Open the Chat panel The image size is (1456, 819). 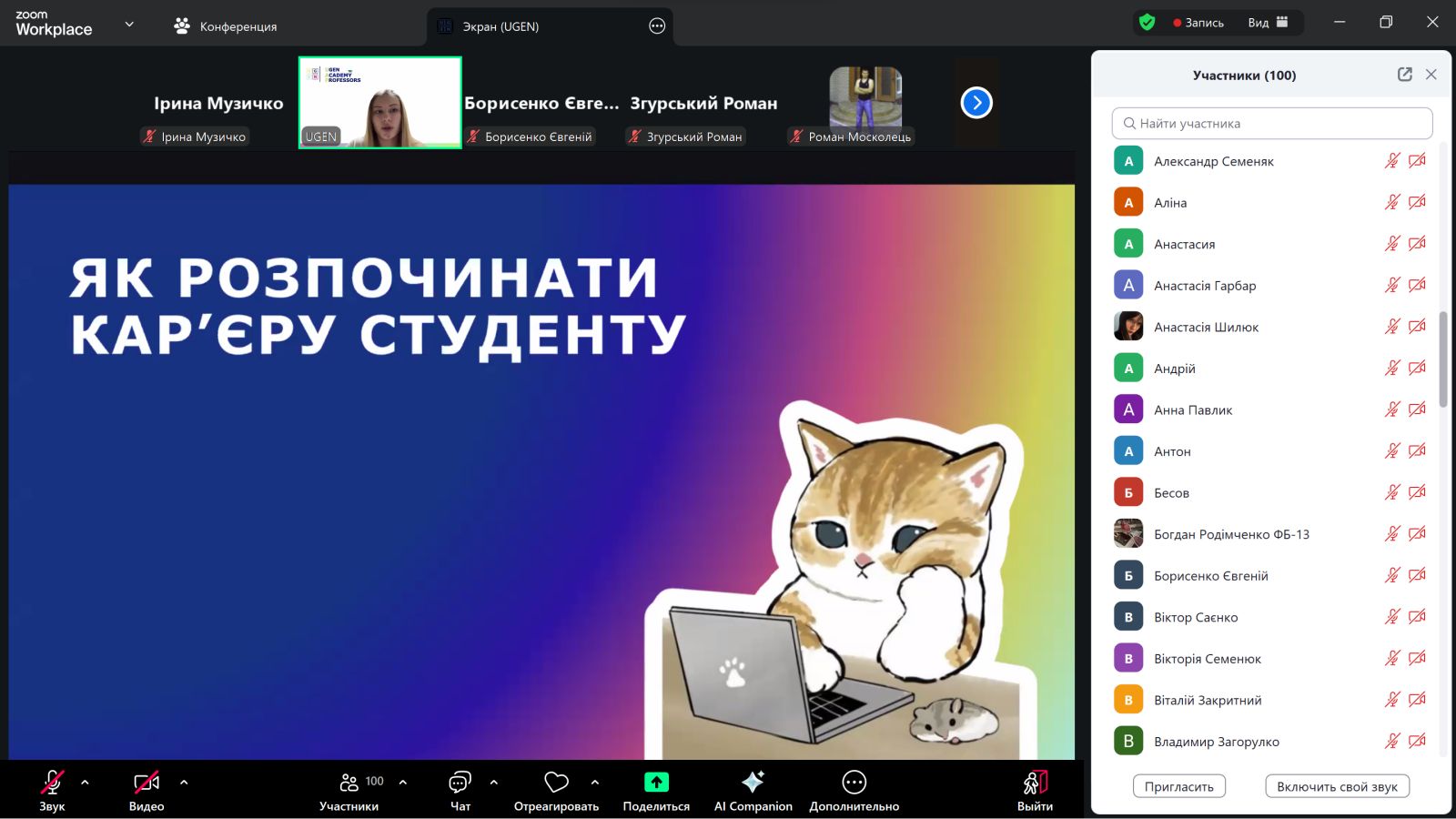click(x=460, y=784)
